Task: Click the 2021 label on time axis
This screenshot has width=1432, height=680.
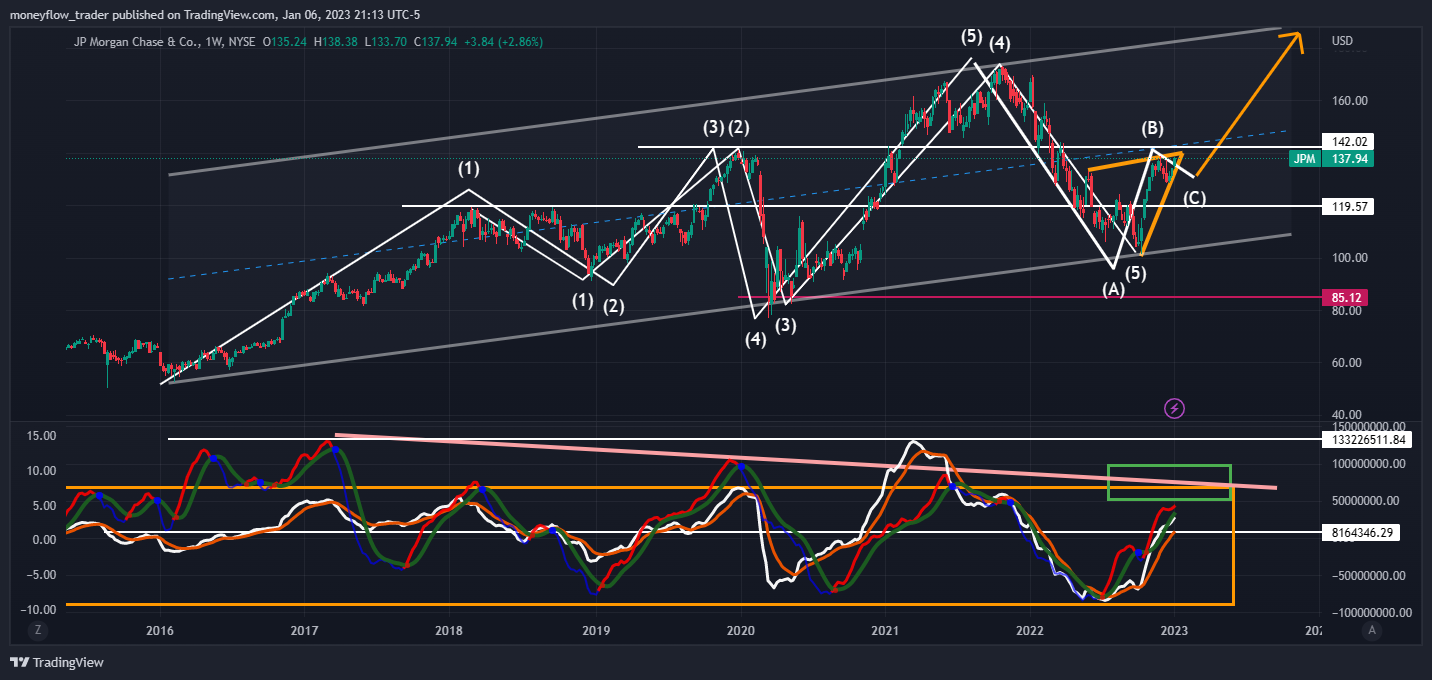Action: click(885, 630)
